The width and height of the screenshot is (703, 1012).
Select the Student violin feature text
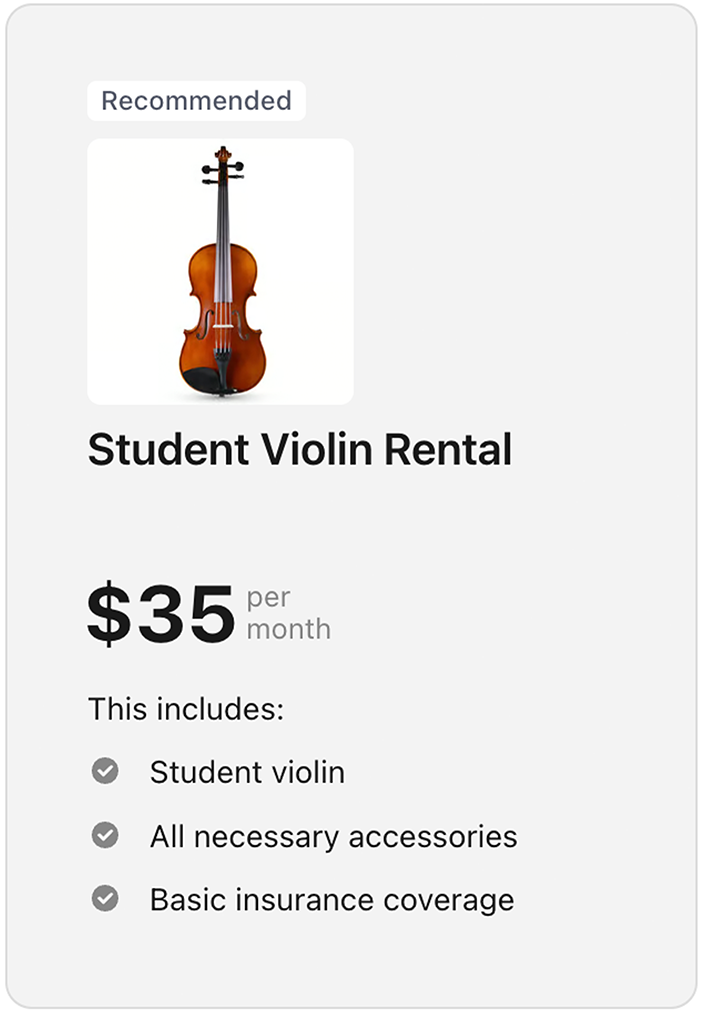[x=247, y=772]
